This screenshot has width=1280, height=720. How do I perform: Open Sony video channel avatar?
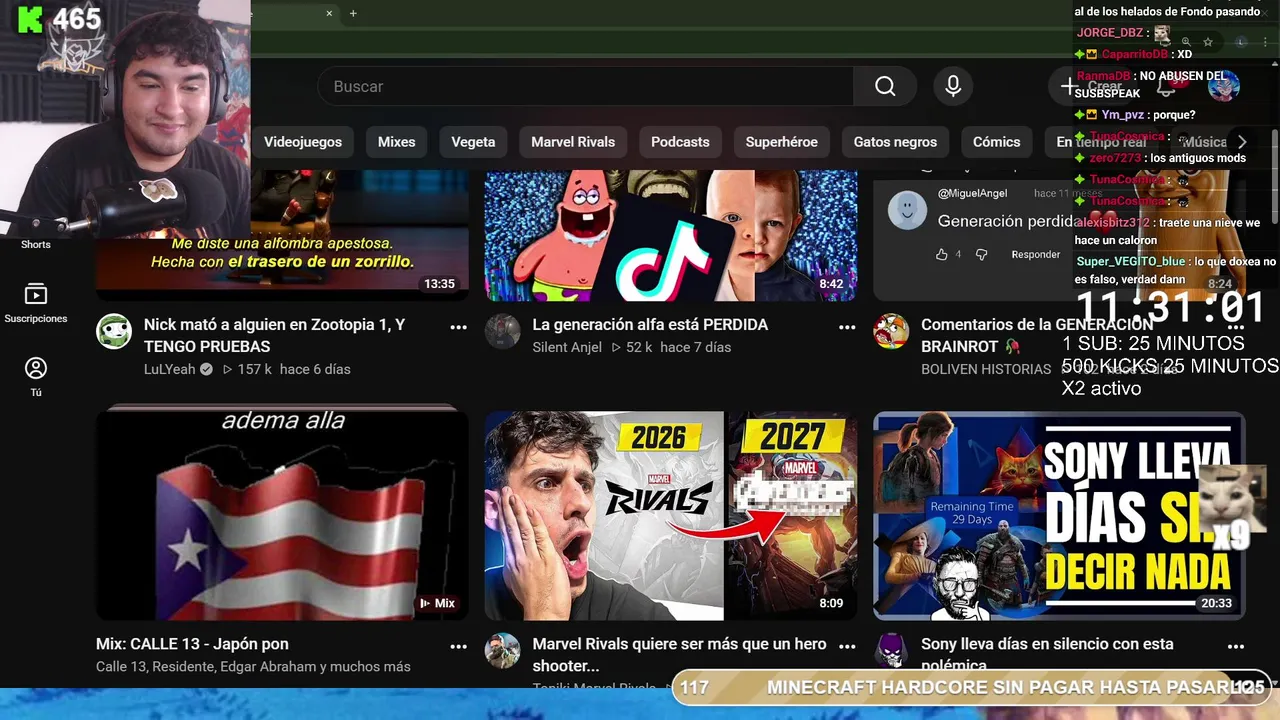pyautogui.click(x=891, y=651)
